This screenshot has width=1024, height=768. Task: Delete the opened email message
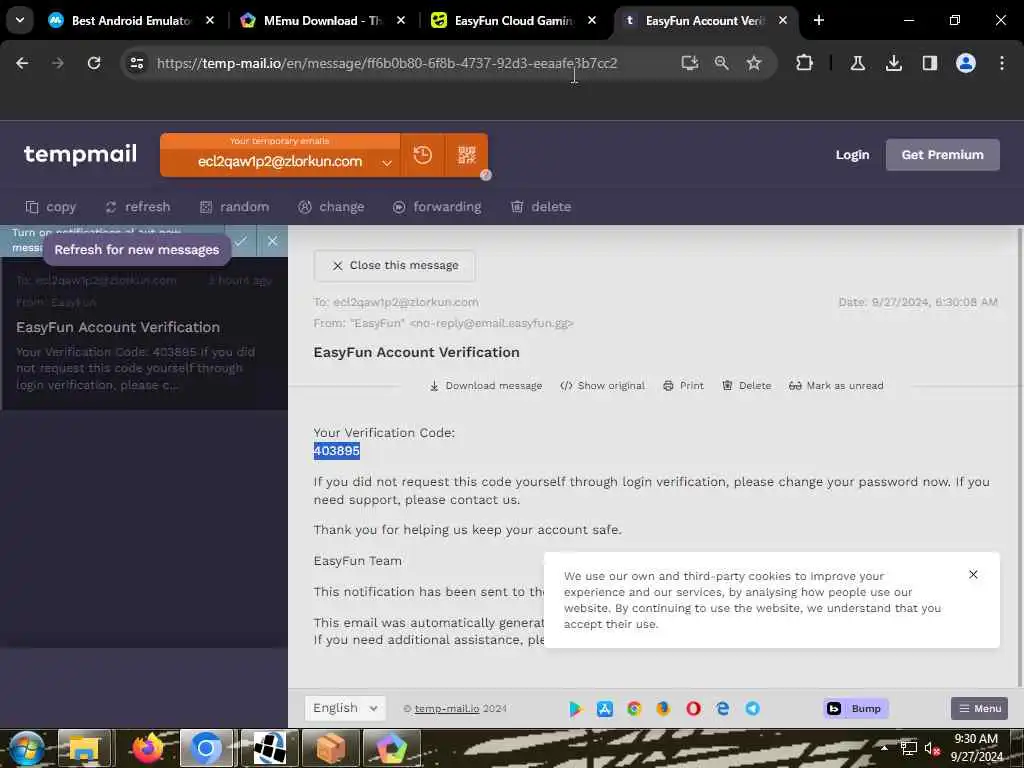[x=746, y=386]
